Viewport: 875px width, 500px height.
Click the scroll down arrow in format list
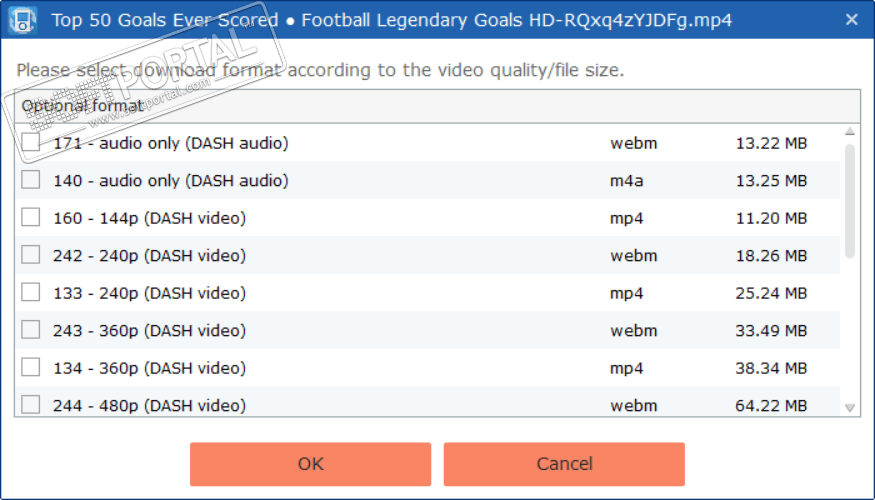850,407
